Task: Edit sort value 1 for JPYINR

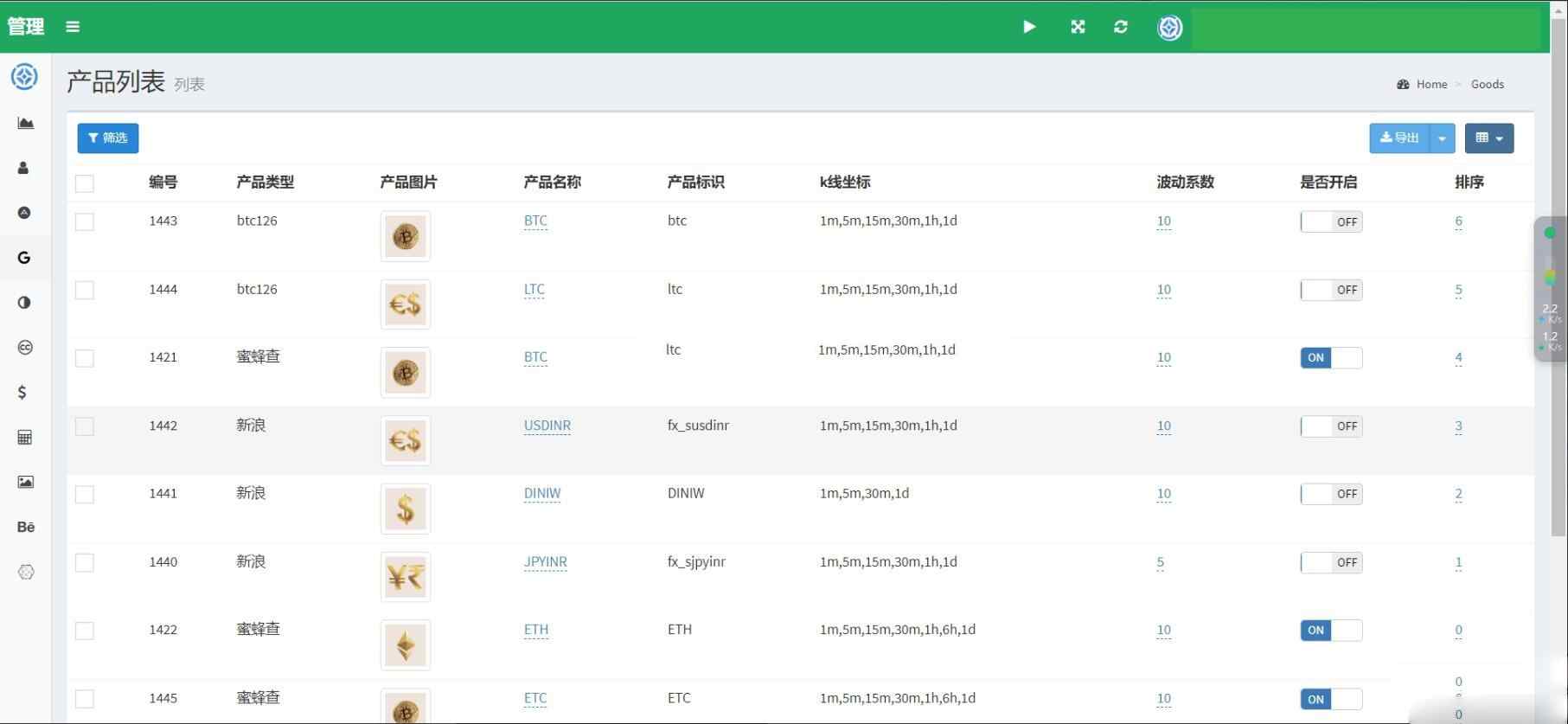Action: [x=1458, y=562]
